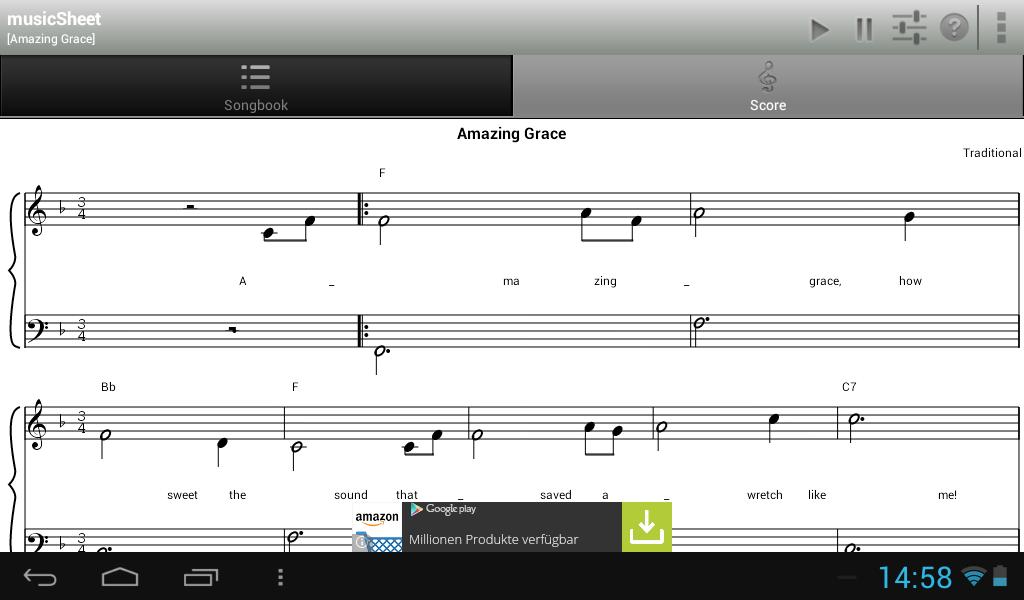Tap the lyric word "sweet"
The image size is (1024, 600).
pyautogui.click(x=182, y=495)
